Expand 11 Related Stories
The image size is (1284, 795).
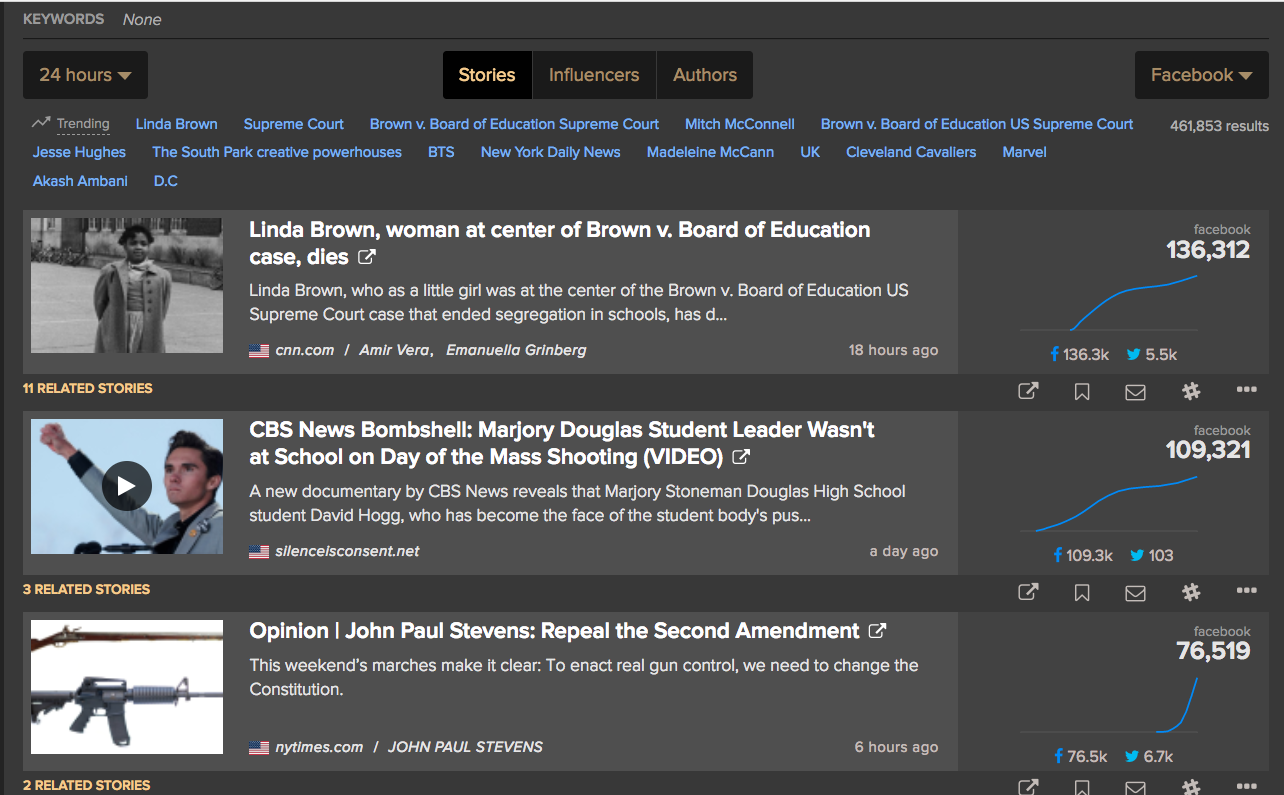[88, 388]
